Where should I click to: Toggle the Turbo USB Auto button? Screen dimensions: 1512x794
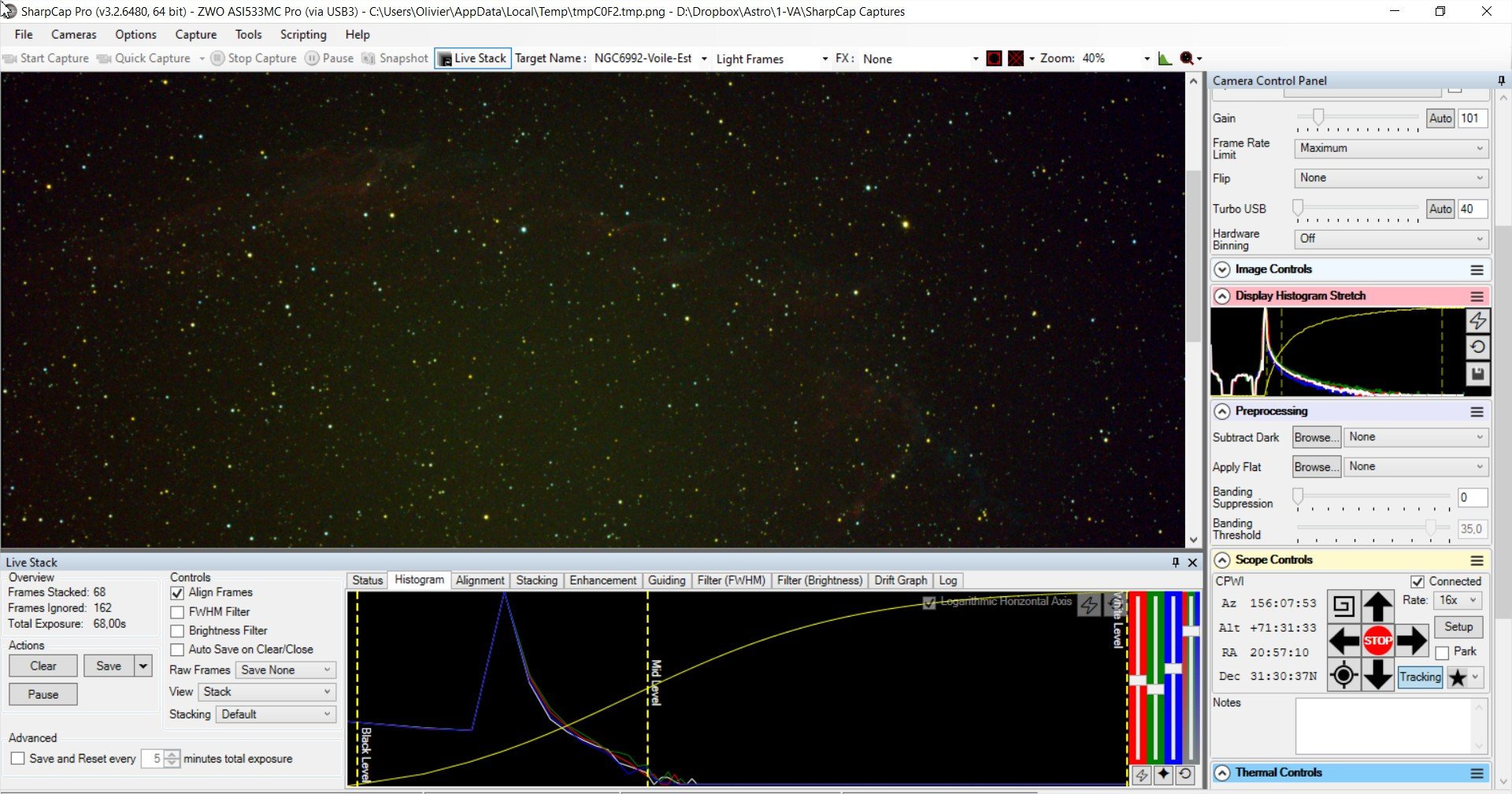coord(1440,209)
